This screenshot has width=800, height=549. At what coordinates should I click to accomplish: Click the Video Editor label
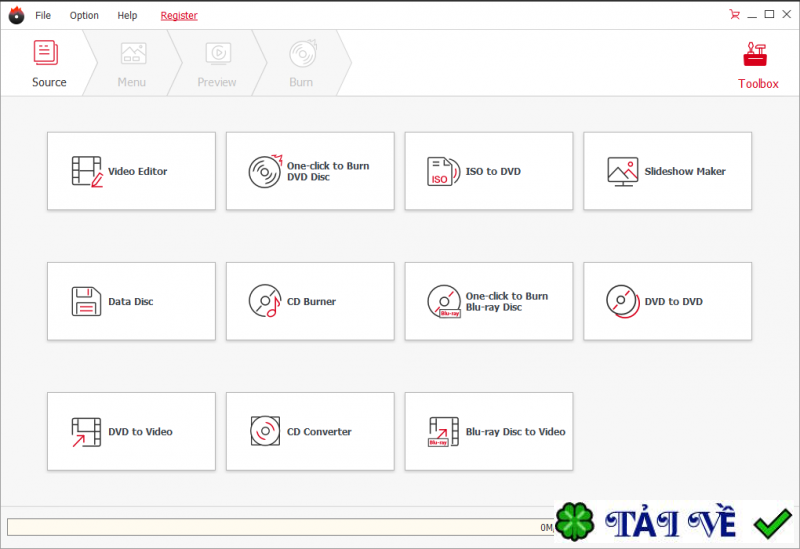coord(138,171)
